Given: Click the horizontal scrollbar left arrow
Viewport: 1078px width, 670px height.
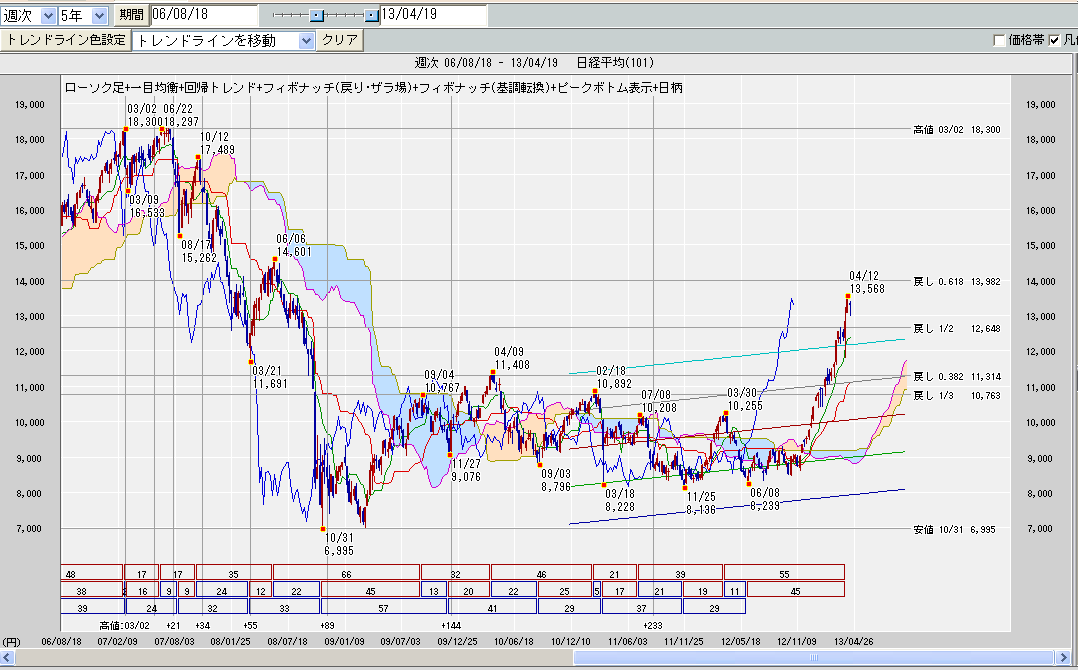Looking at the screenshot, I should coord(7,658).
